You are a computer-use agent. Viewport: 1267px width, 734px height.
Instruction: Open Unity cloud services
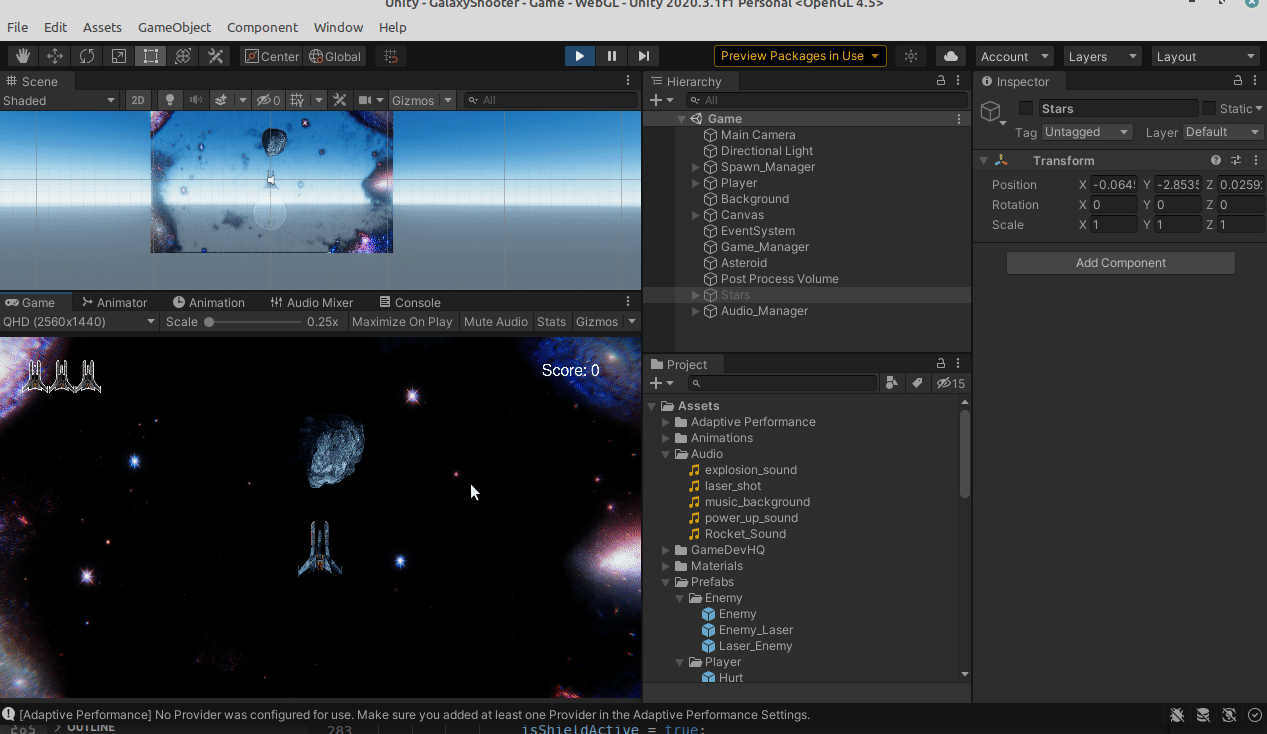coord(951,56)
